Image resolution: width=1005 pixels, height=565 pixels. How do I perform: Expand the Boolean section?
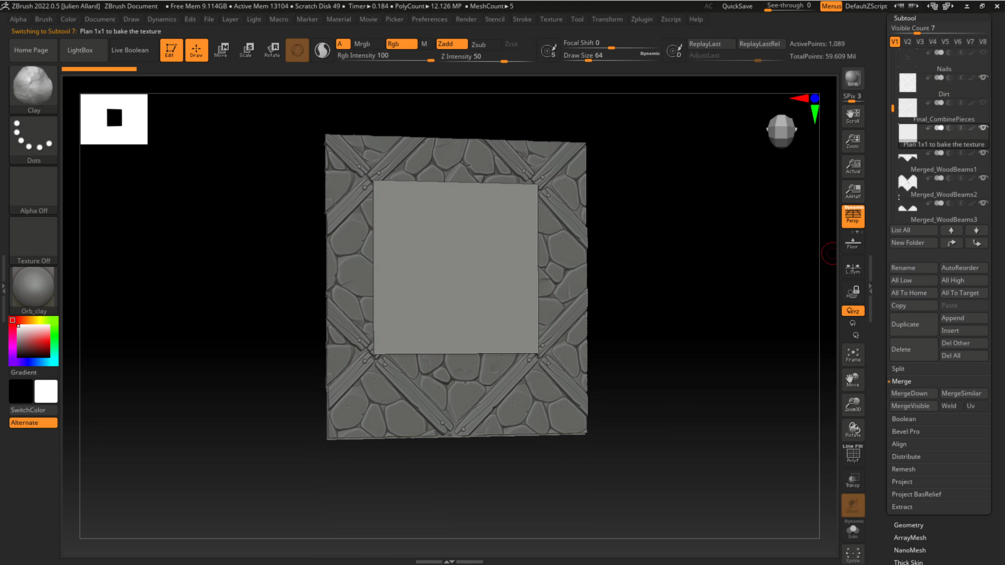pos(904,419)
